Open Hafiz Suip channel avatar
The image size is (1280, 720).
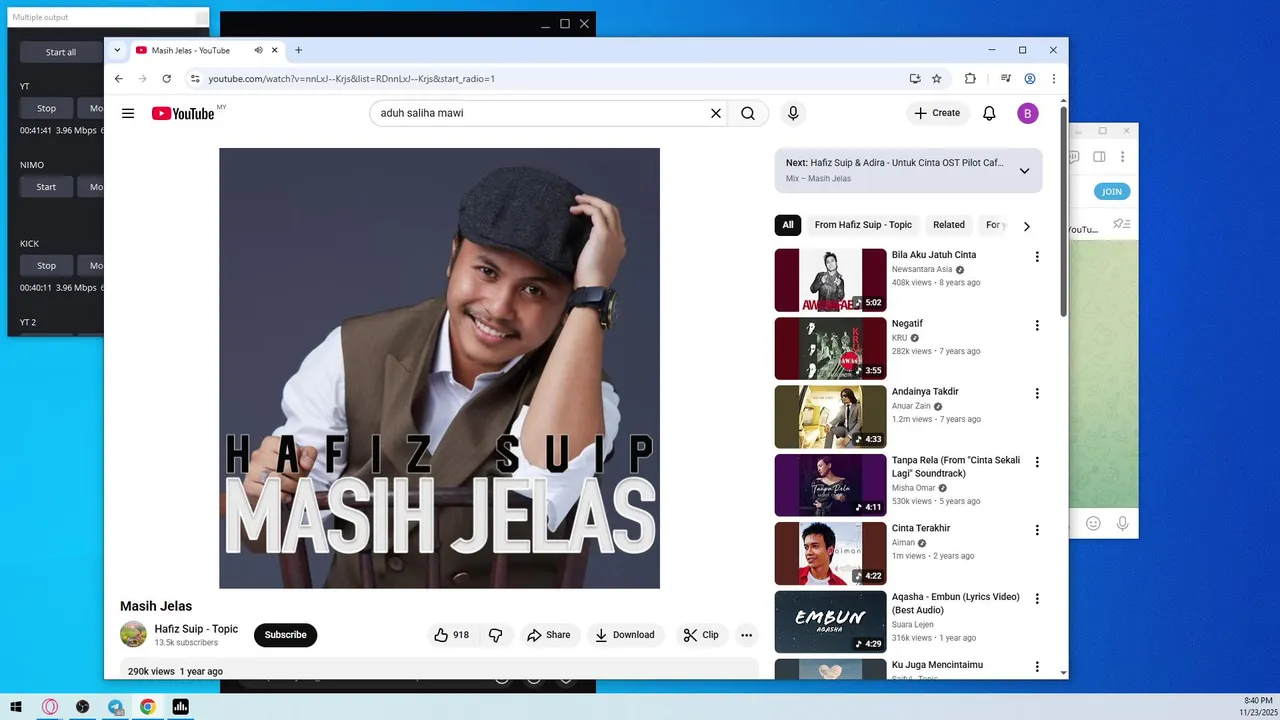[x=133, y=634]
